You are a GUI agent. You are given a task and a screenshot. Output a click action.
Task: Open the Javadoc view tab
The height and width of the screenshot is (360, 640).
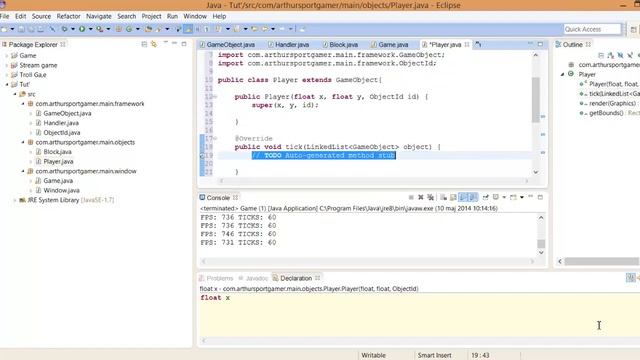(253, 278)
